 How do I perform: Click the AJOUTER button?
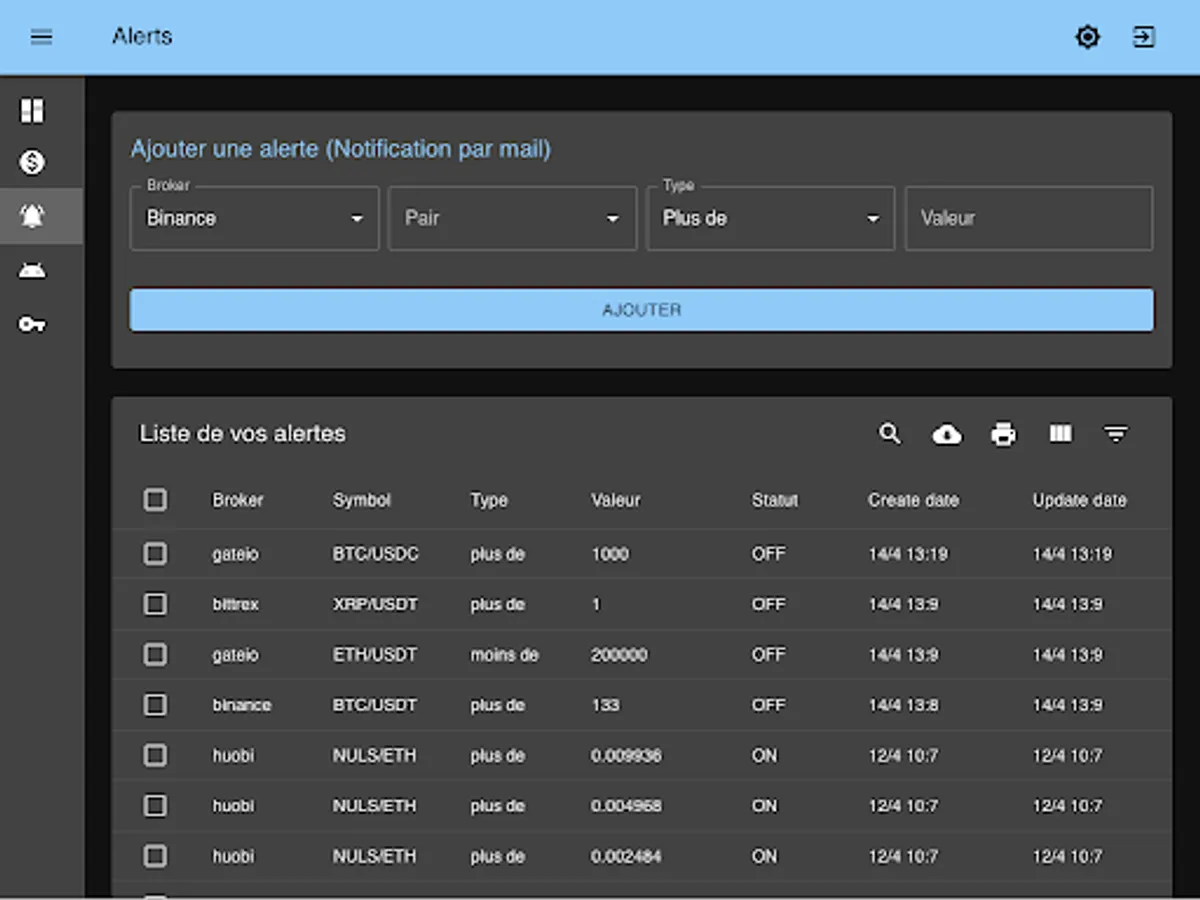tap(641, 310)
